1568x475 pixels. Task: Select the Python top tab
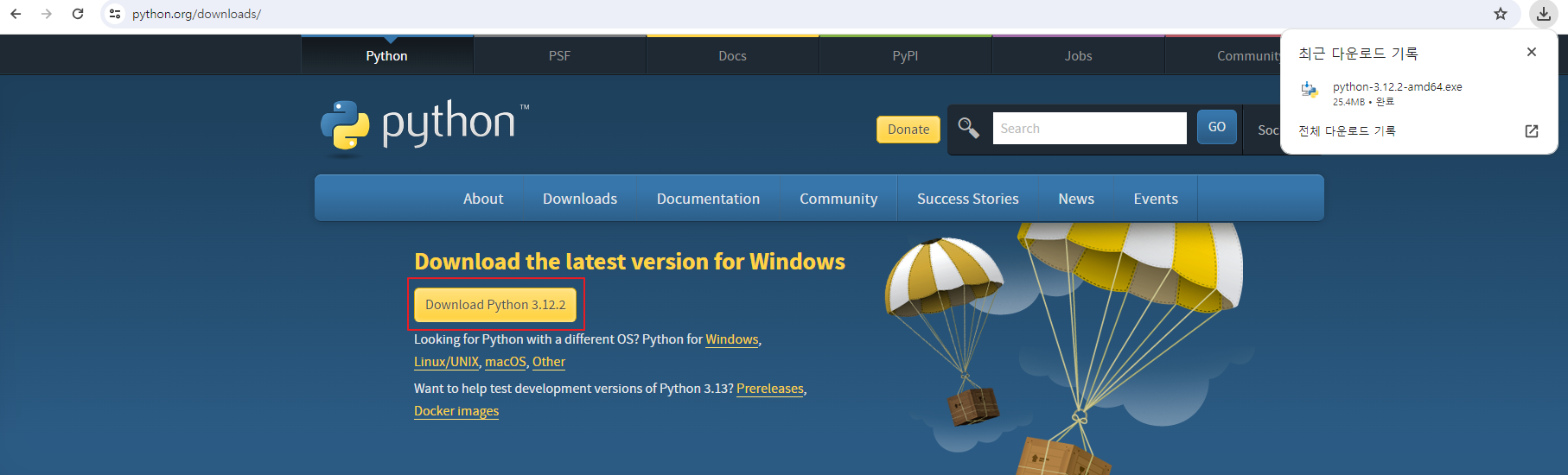pyautogui.click(x=386, y=55)
